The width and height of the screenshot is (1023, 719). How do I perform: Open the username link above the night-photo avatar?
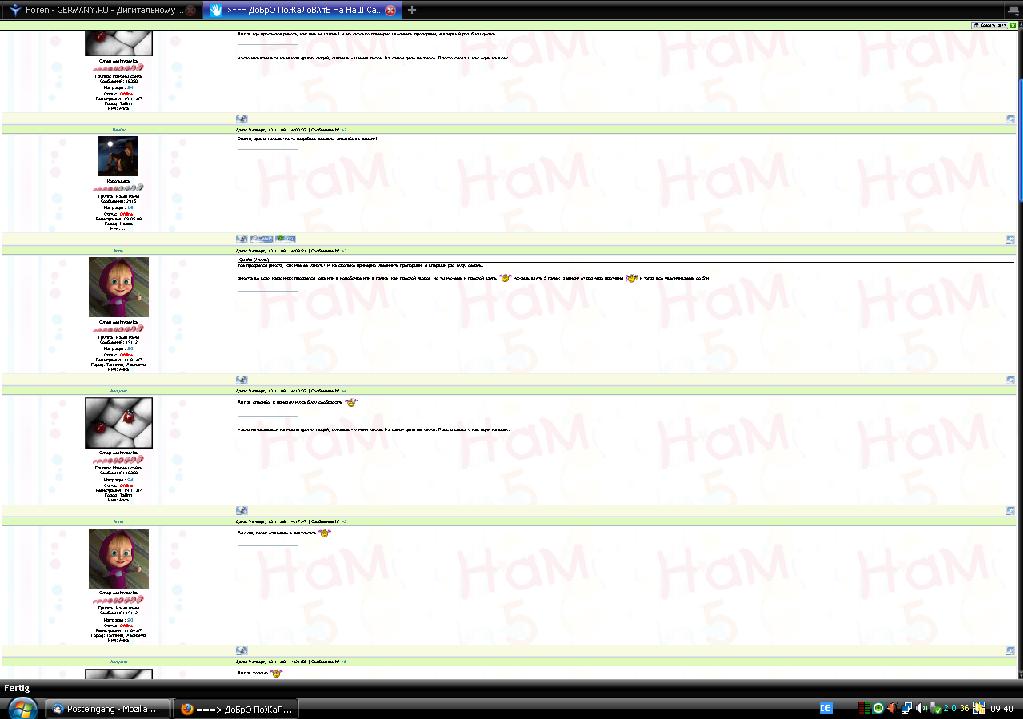(x=119, y=130)
